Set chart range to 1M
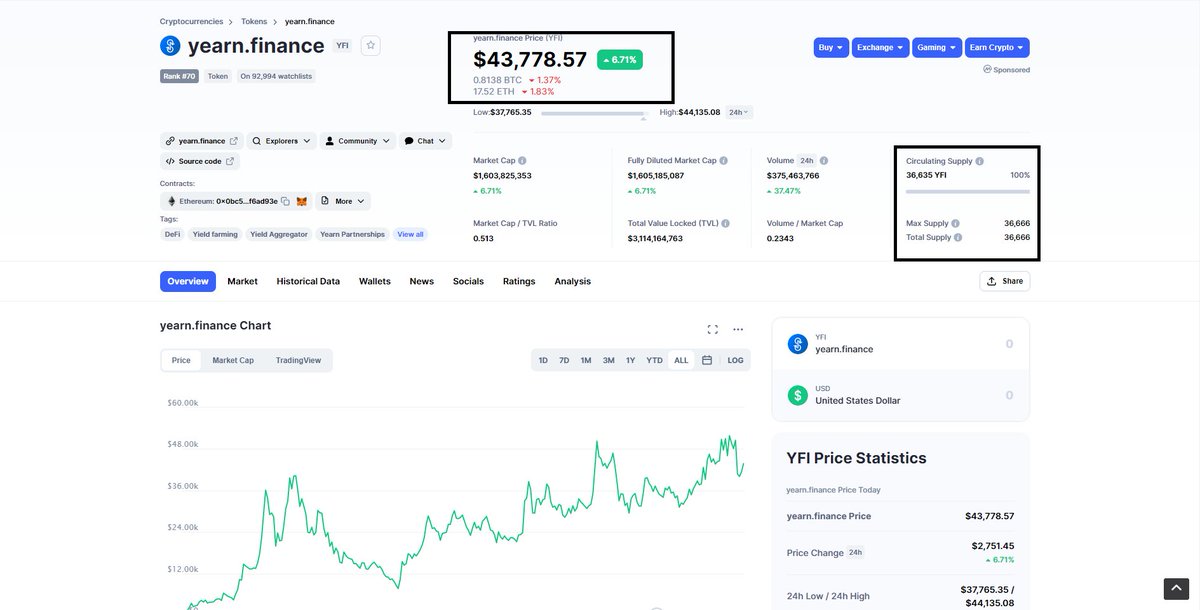Image resolution: width=1200 pixels, height=610 pixels. tap(586, 360)
